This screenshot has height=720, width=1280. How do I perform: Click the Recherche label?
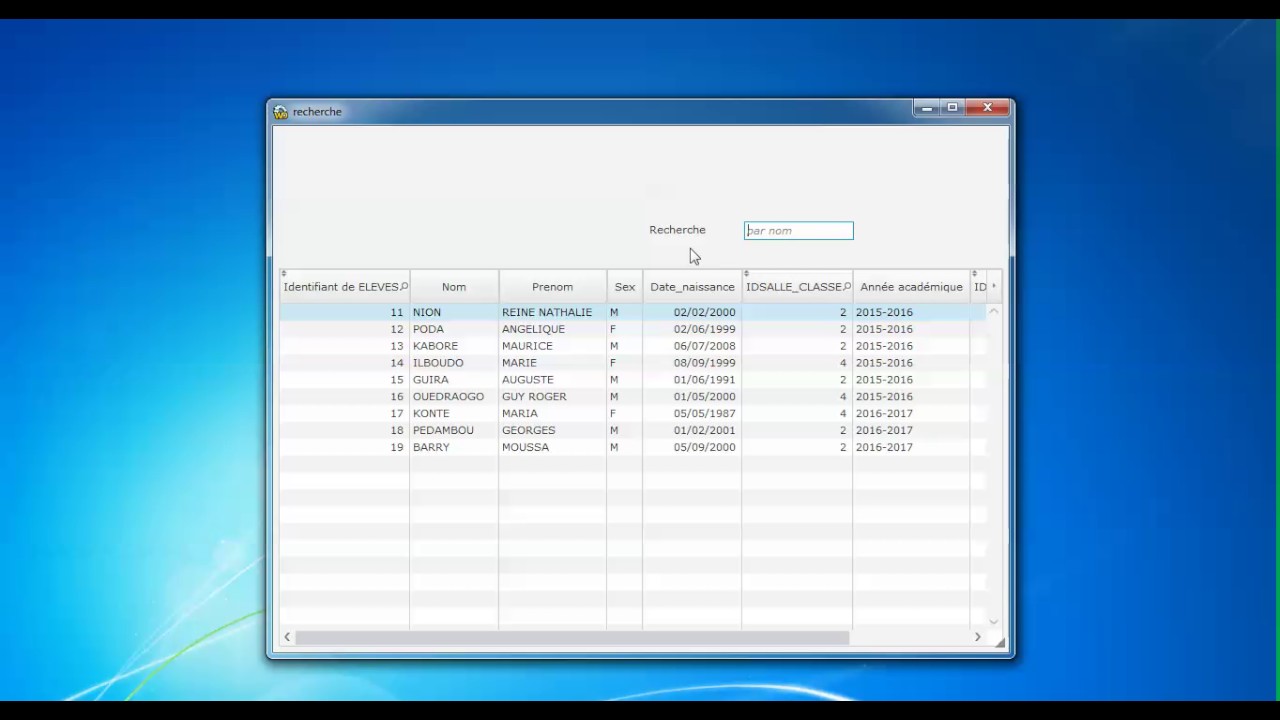[x=677, y=230]
